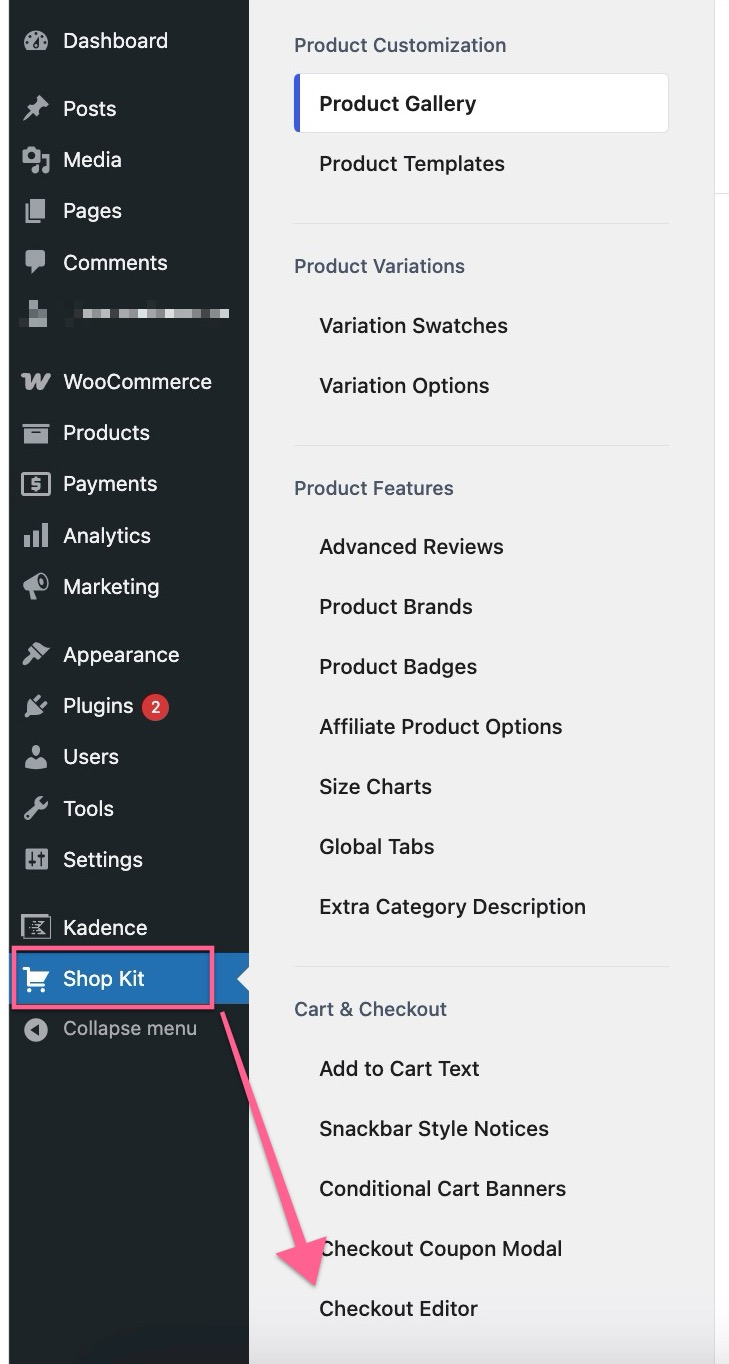Click the Shop Kit cart icon
The height and width of the screenshot is (1364, 729).
(x=36, y=980)
